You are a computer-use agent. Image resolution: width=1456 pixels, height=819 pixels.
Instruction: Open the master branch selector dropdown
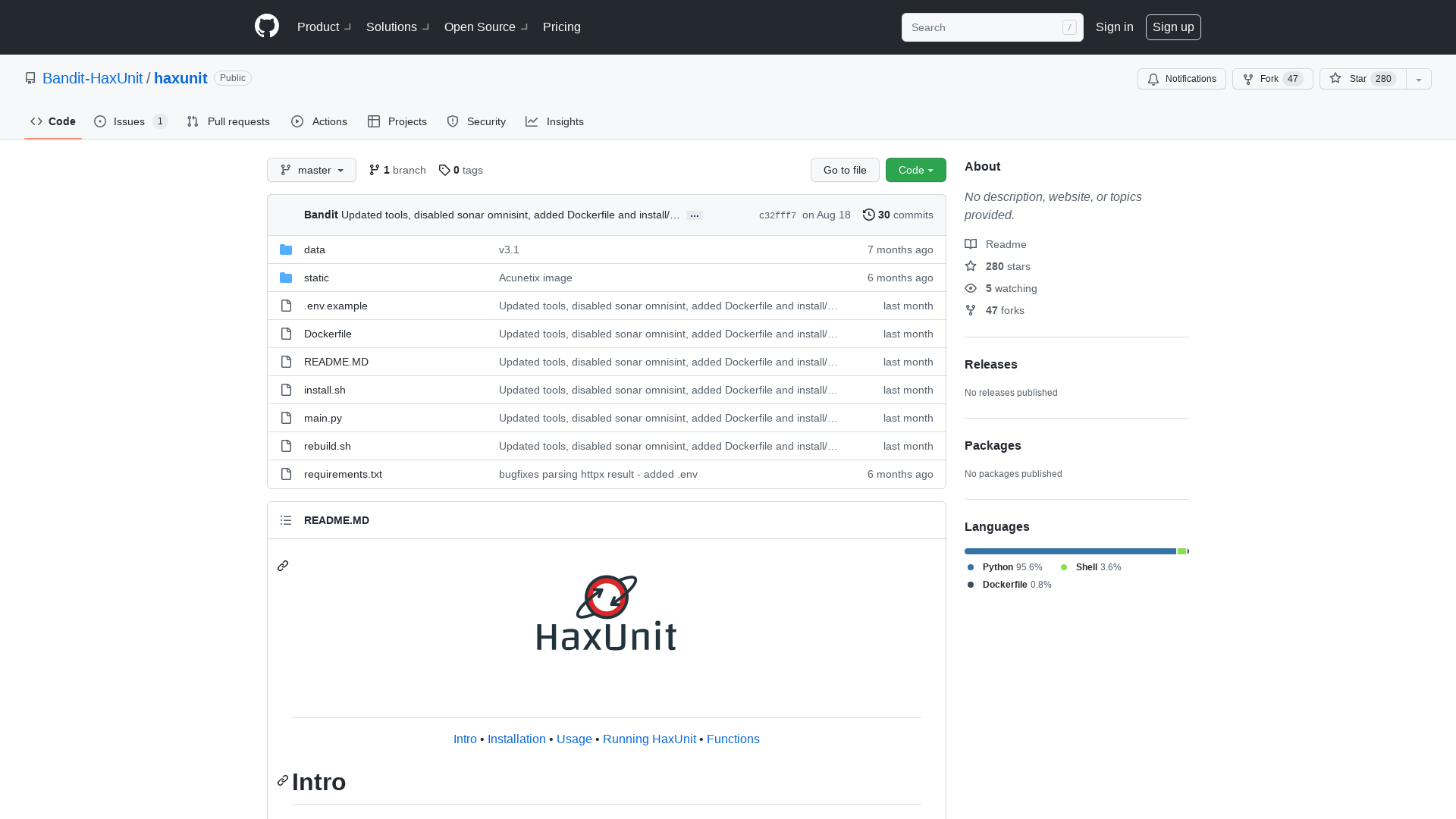[x=312, y=170]
